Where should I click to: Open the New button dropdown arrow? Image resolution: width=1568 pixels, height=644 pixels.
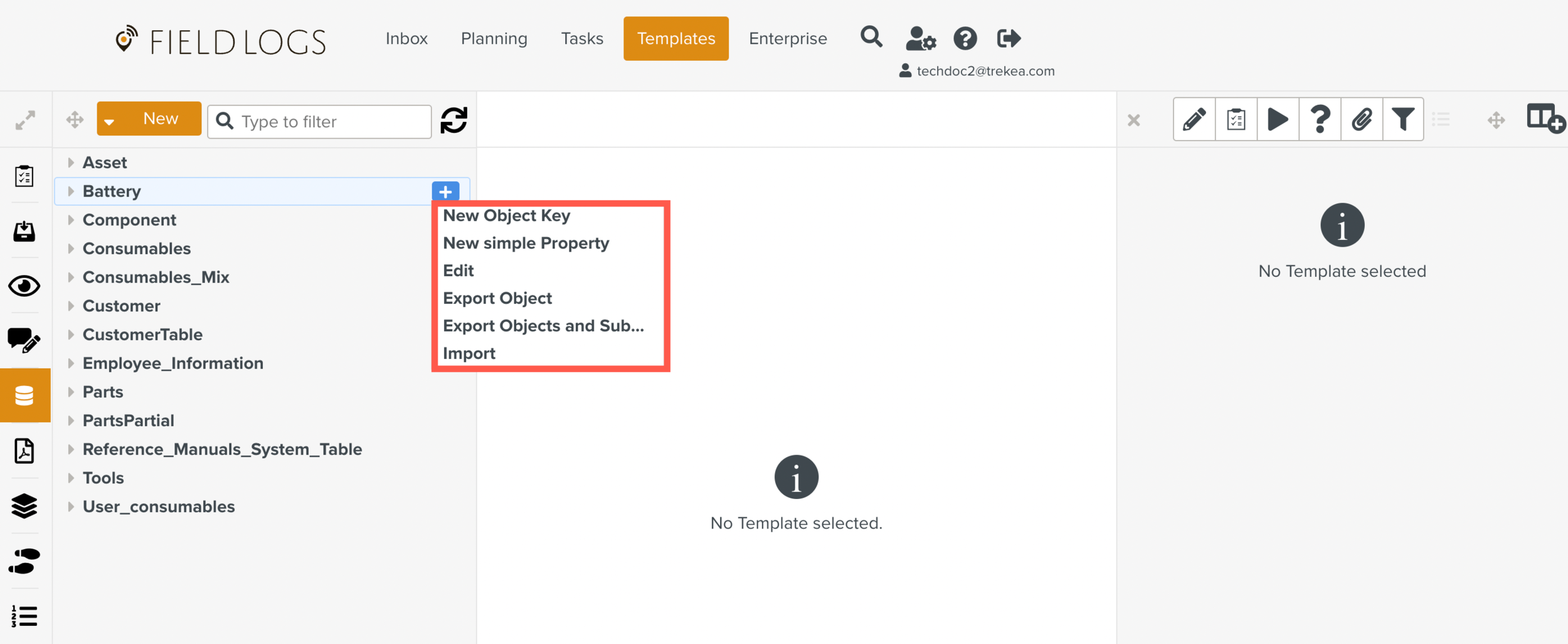click(110, 121)
